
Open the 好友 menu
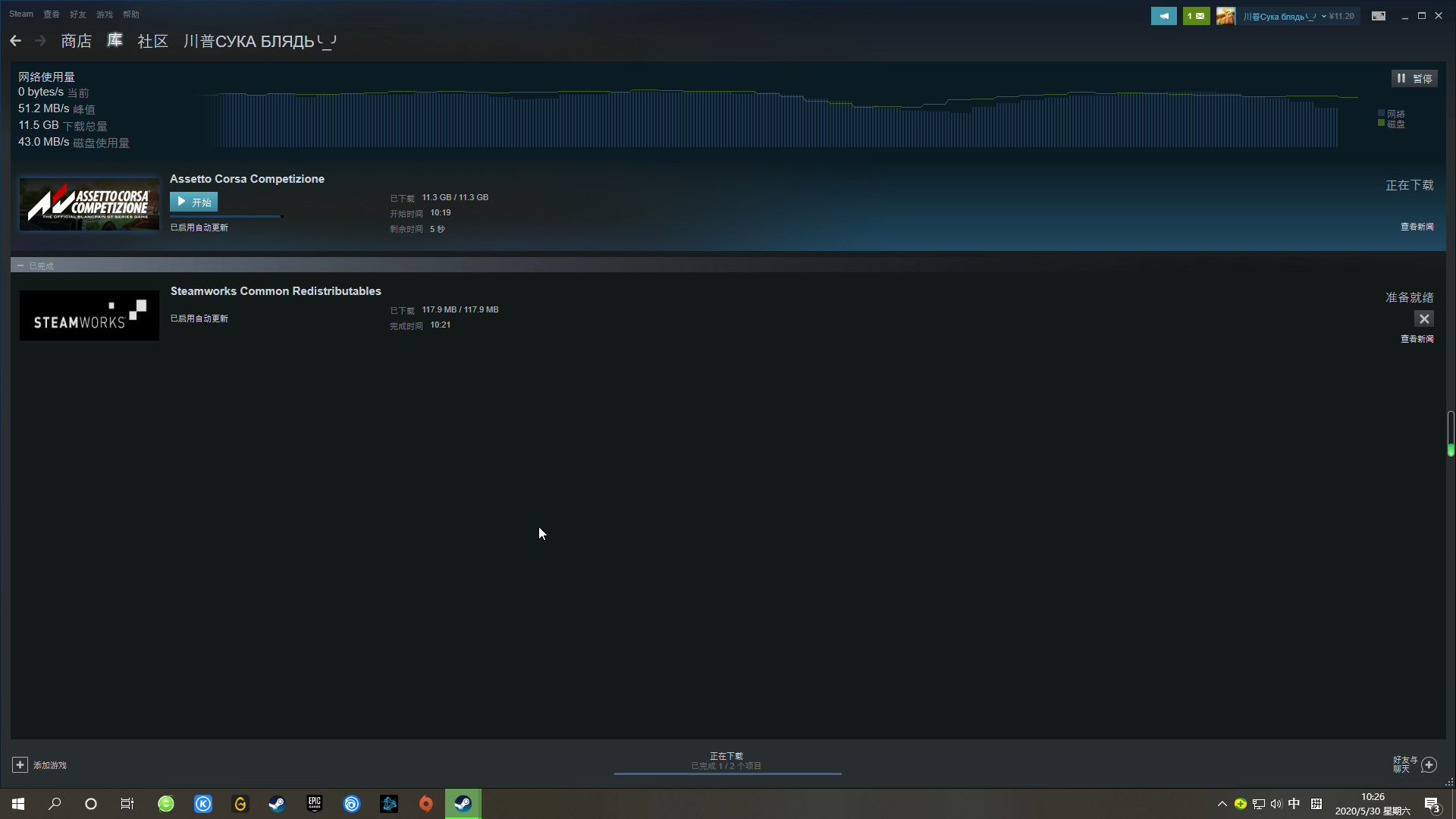pyautogui.click(x=77, y=14)
